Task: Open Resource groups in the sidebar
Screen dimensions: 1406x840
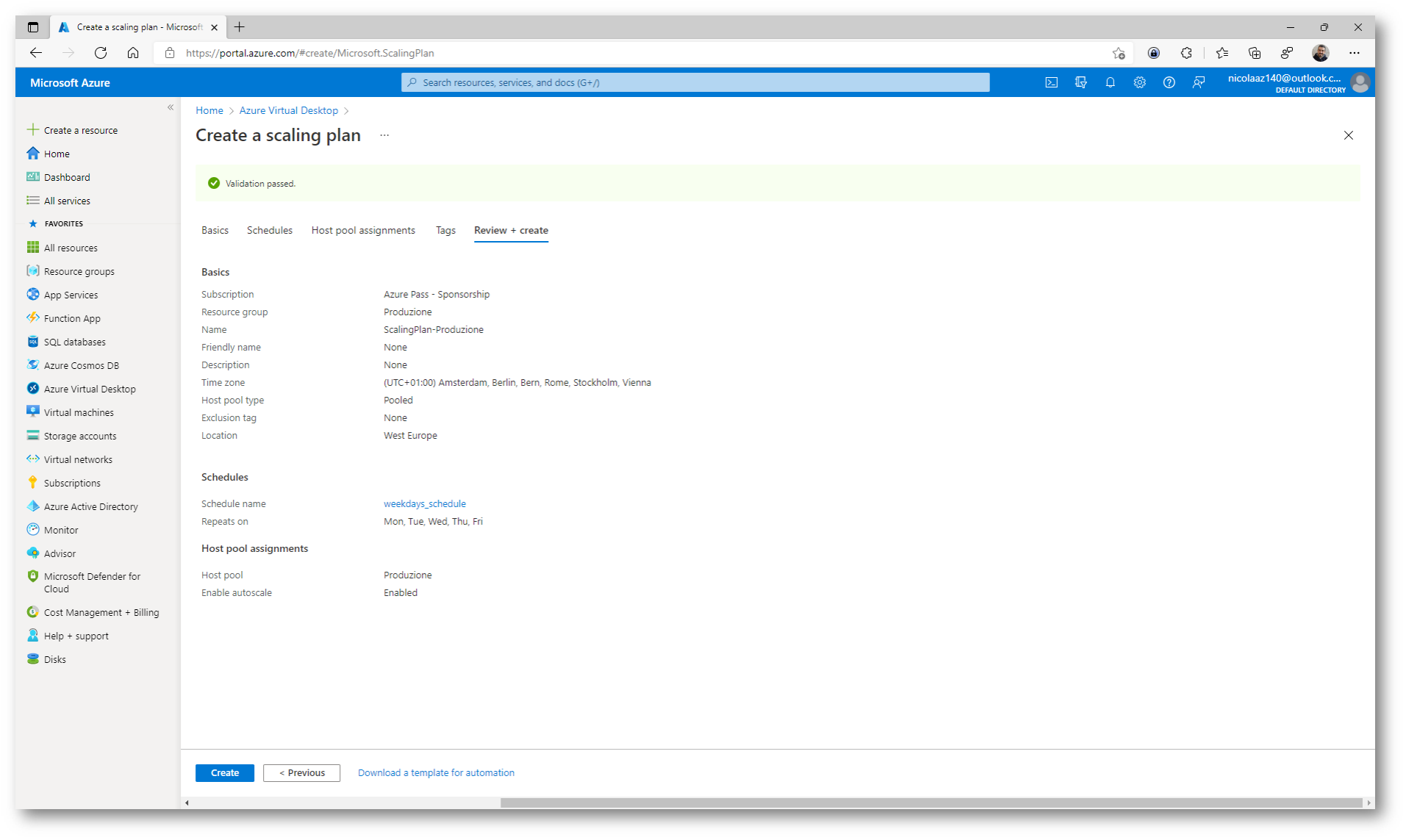Action: tap(71, 271)
